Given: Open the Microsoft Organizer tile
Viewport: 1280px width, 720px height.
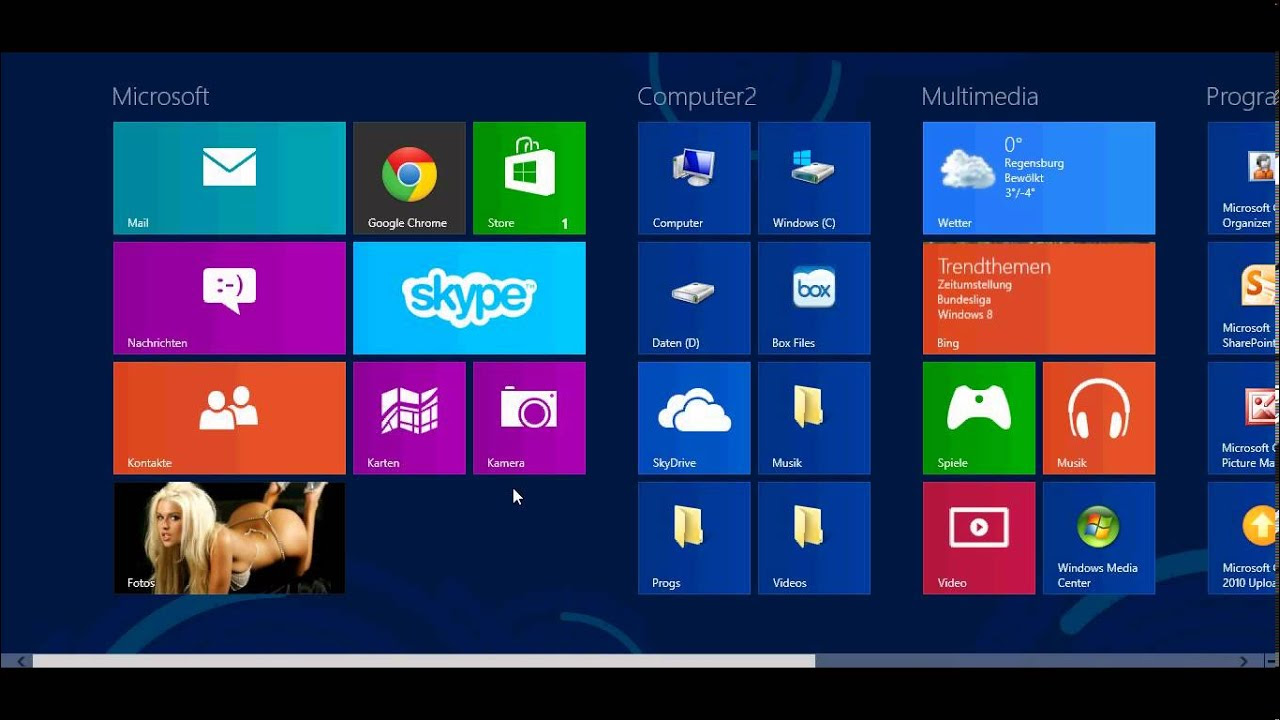Looking at the screenshot, I should [1244, 178].
